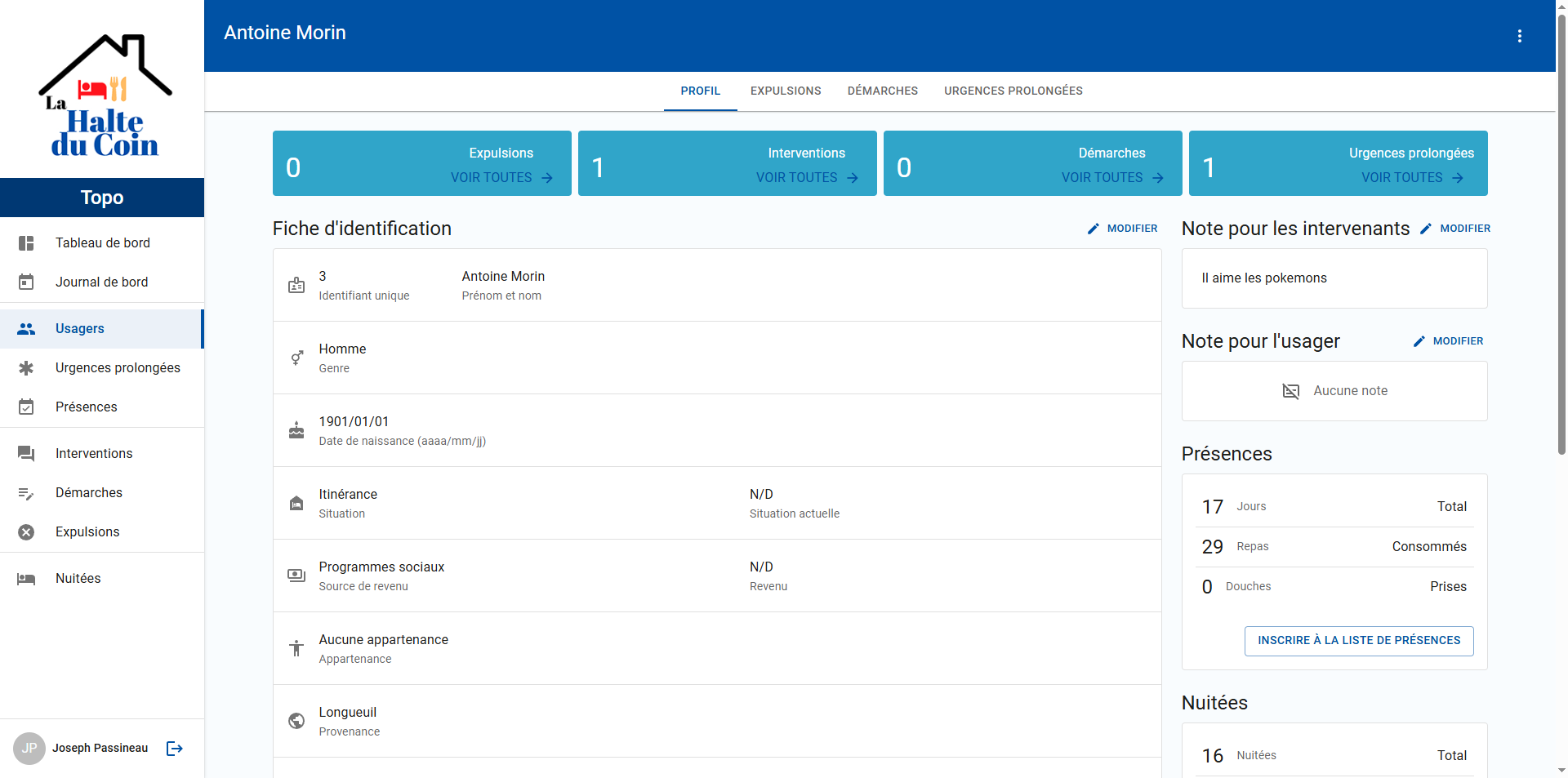Screen dimensions: 1568x778
Task: Modify the Note pour l'usager
Action: (x=1448, y=341)
